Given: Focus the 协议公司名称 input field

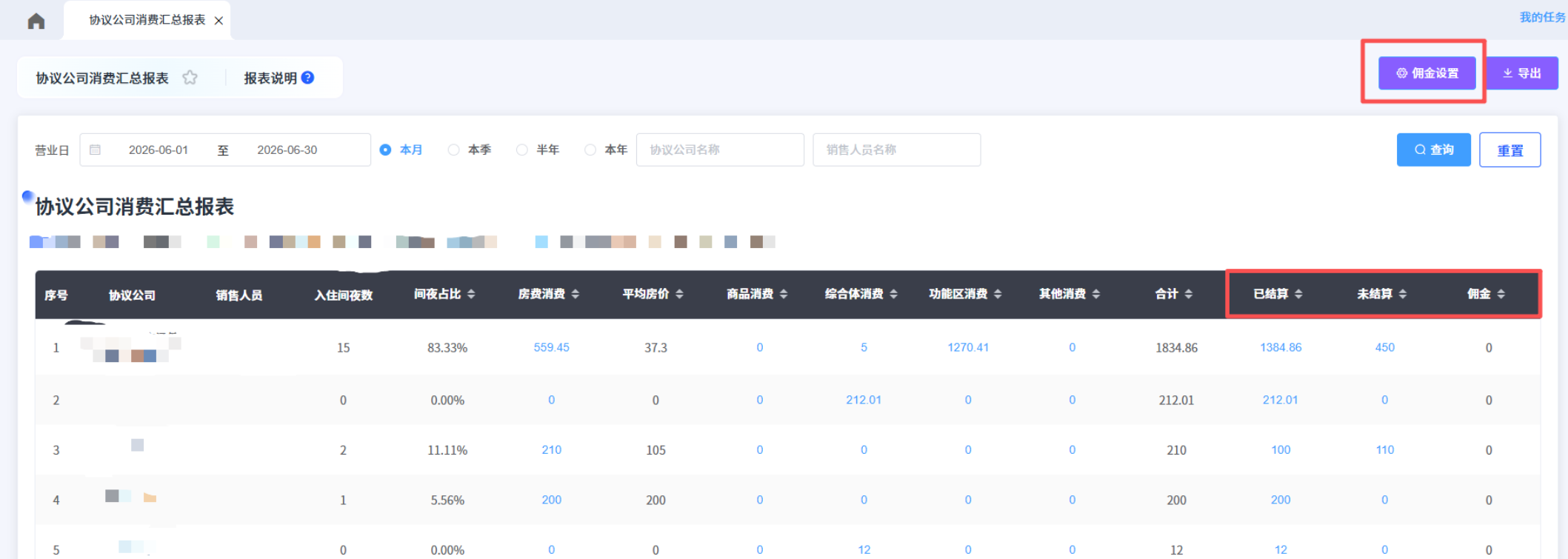Looking at the screenshot, I should point(720,150).
